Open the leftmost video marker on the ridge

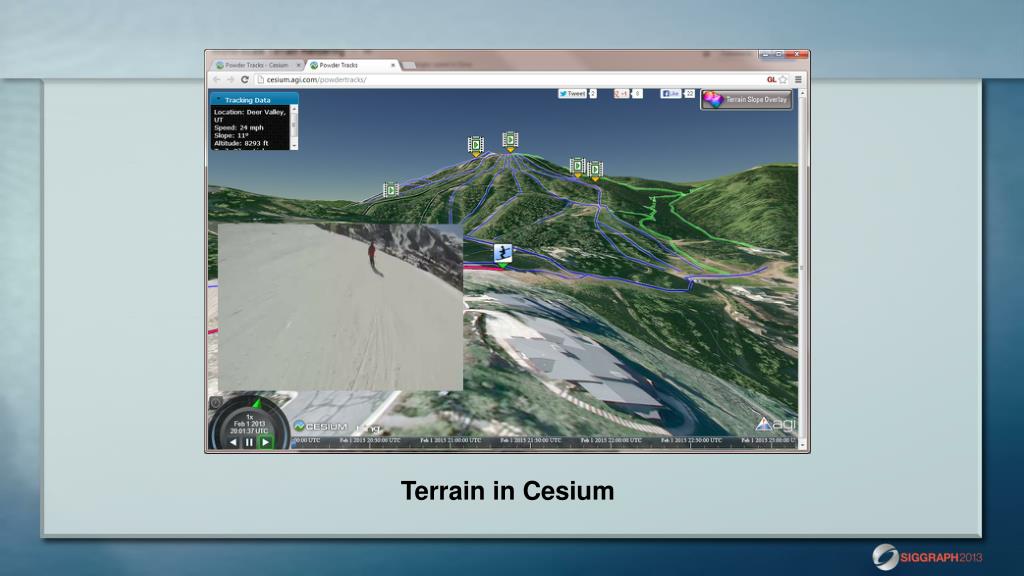point(391,190)
